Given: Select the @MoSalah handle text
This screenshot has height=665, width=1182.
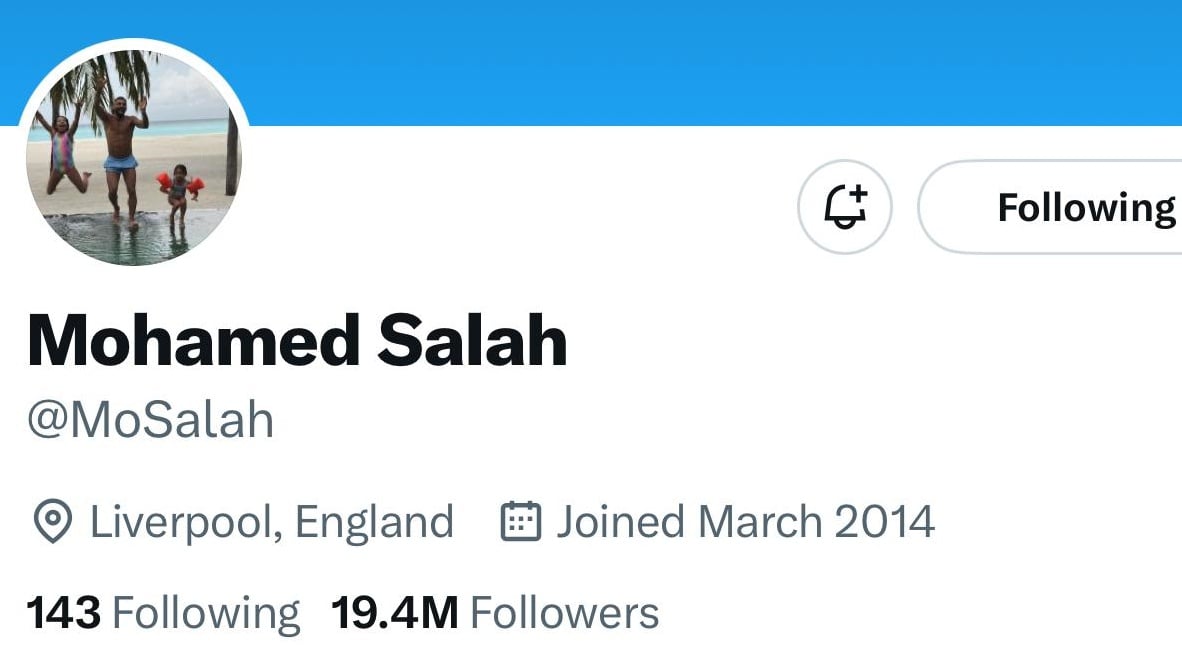Looking at the screenshot, I should (x=150, y=420).
